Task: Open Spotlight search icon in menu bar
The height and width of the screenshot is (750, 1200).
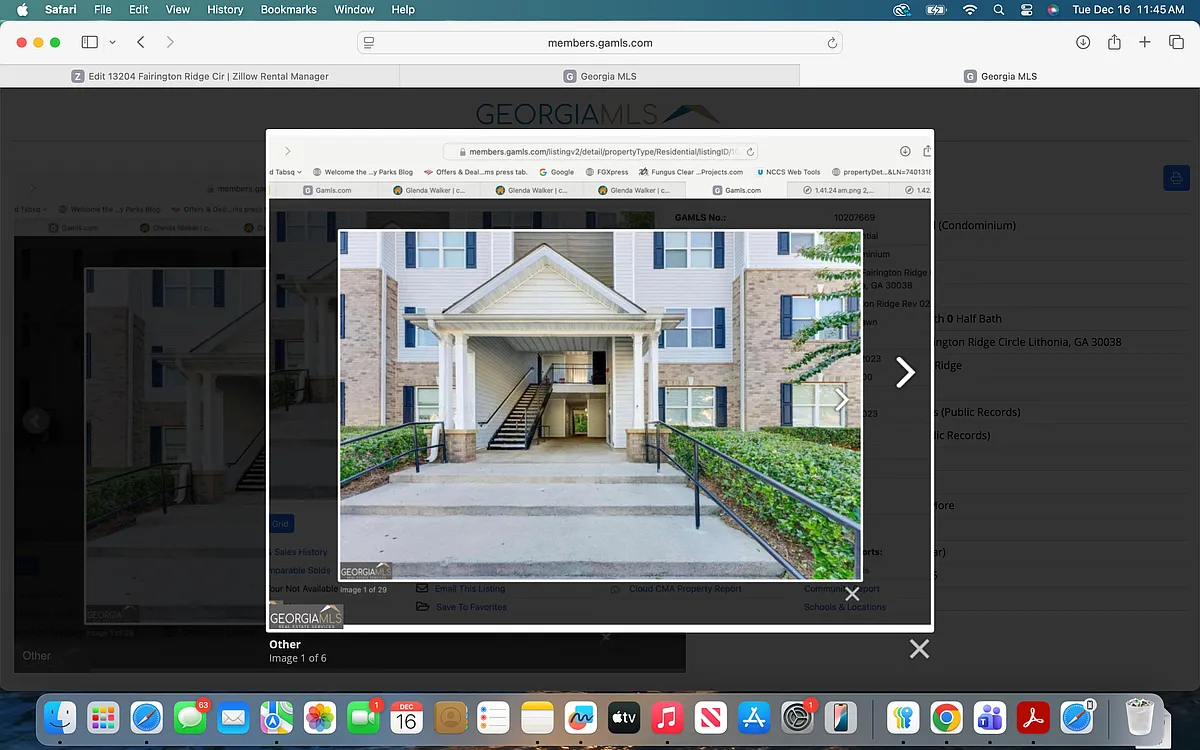Action: (998, 9)
